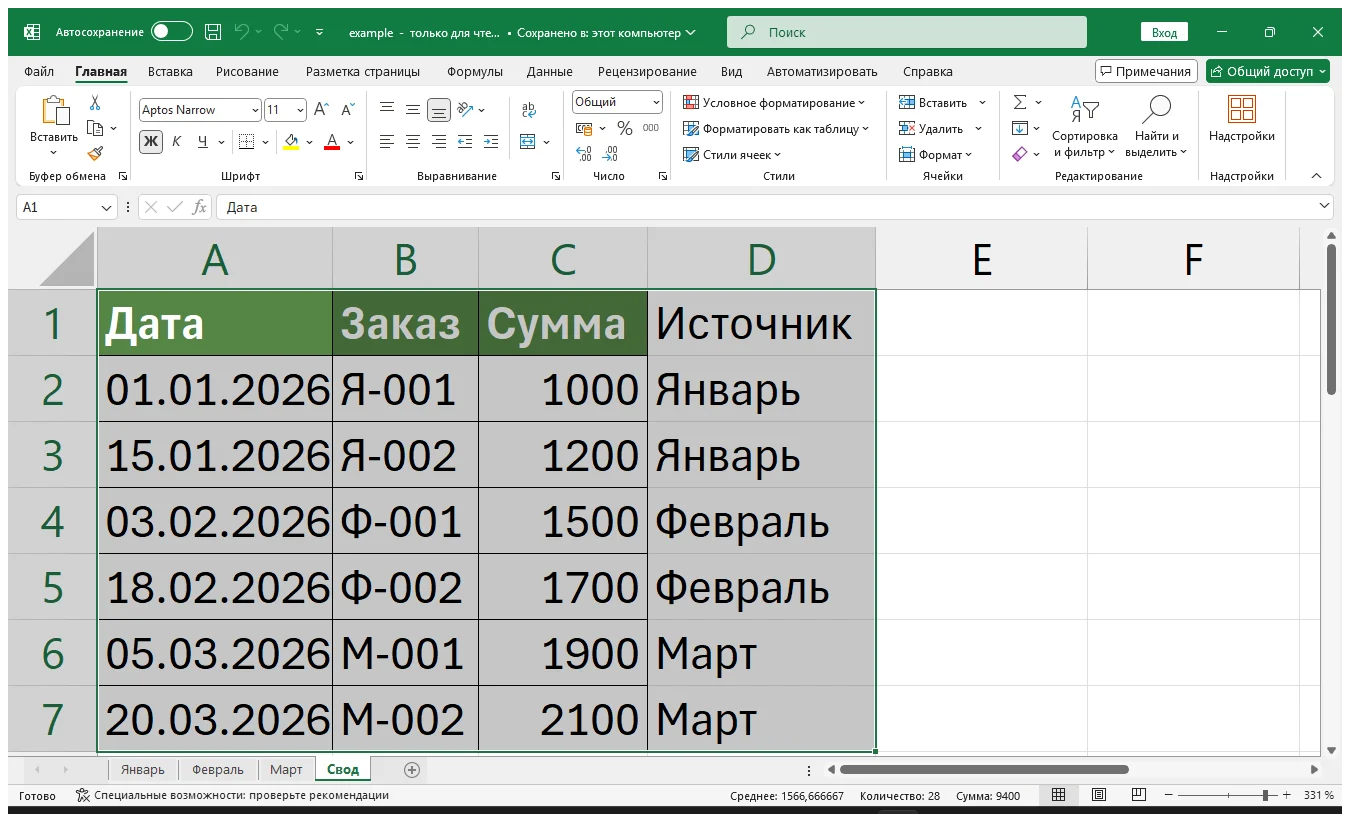Click the Fill down arrow icon
This screenshot has height=814, width=1350.
pos(1020,128)
